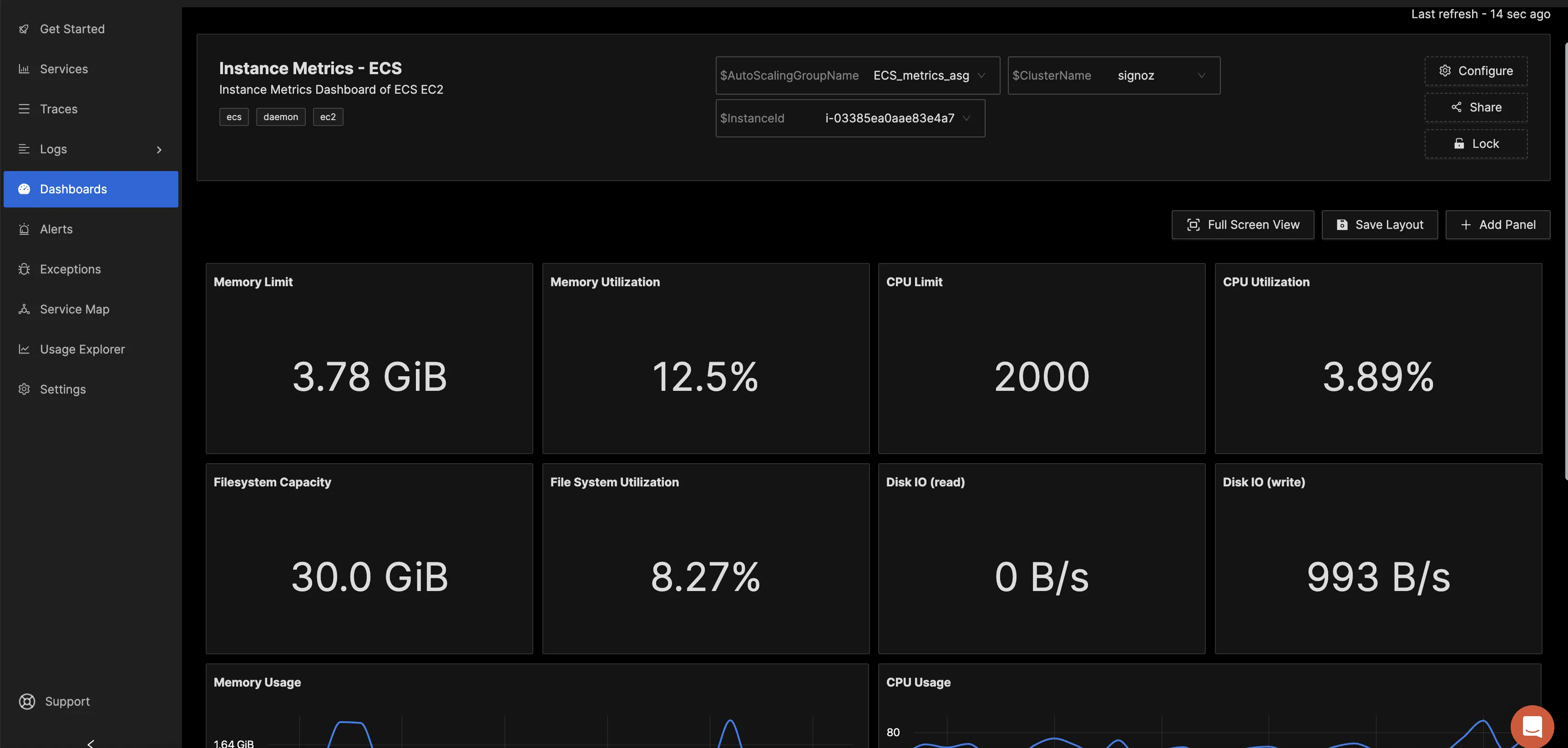Click the ec2 tag
This screenshot has width=1568, height=748.
[328, 117]
